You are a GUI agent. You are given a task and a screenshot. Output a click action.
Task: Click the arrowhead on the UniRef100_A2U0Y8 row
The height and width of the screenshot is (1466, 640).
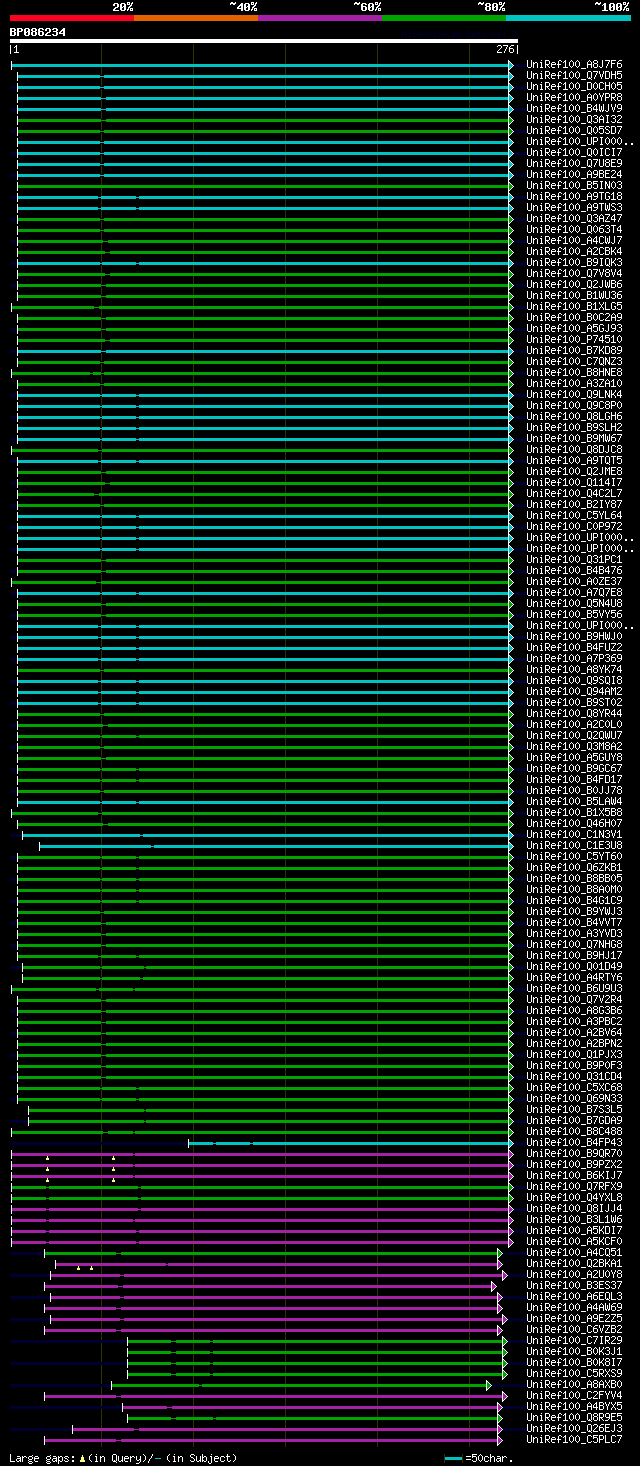coord(505,1275)
